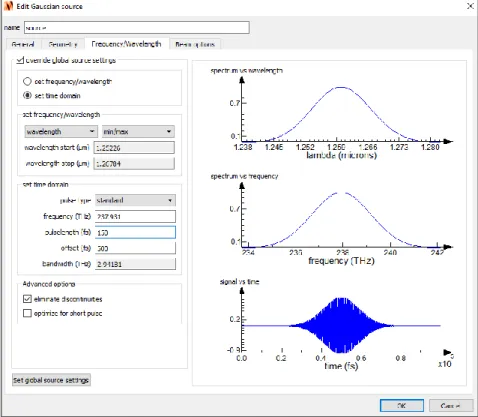Click the wavelength stop (µm) field
Image resolution: width=478 pixels, height=417 pixels.
click(134, 164)
